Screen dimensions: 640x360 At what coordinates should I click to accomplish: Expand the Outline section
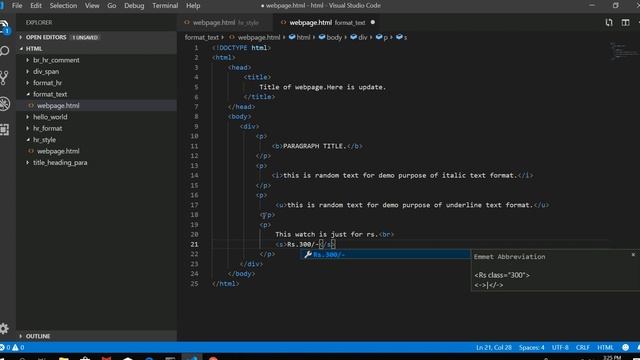click(96, 336)
